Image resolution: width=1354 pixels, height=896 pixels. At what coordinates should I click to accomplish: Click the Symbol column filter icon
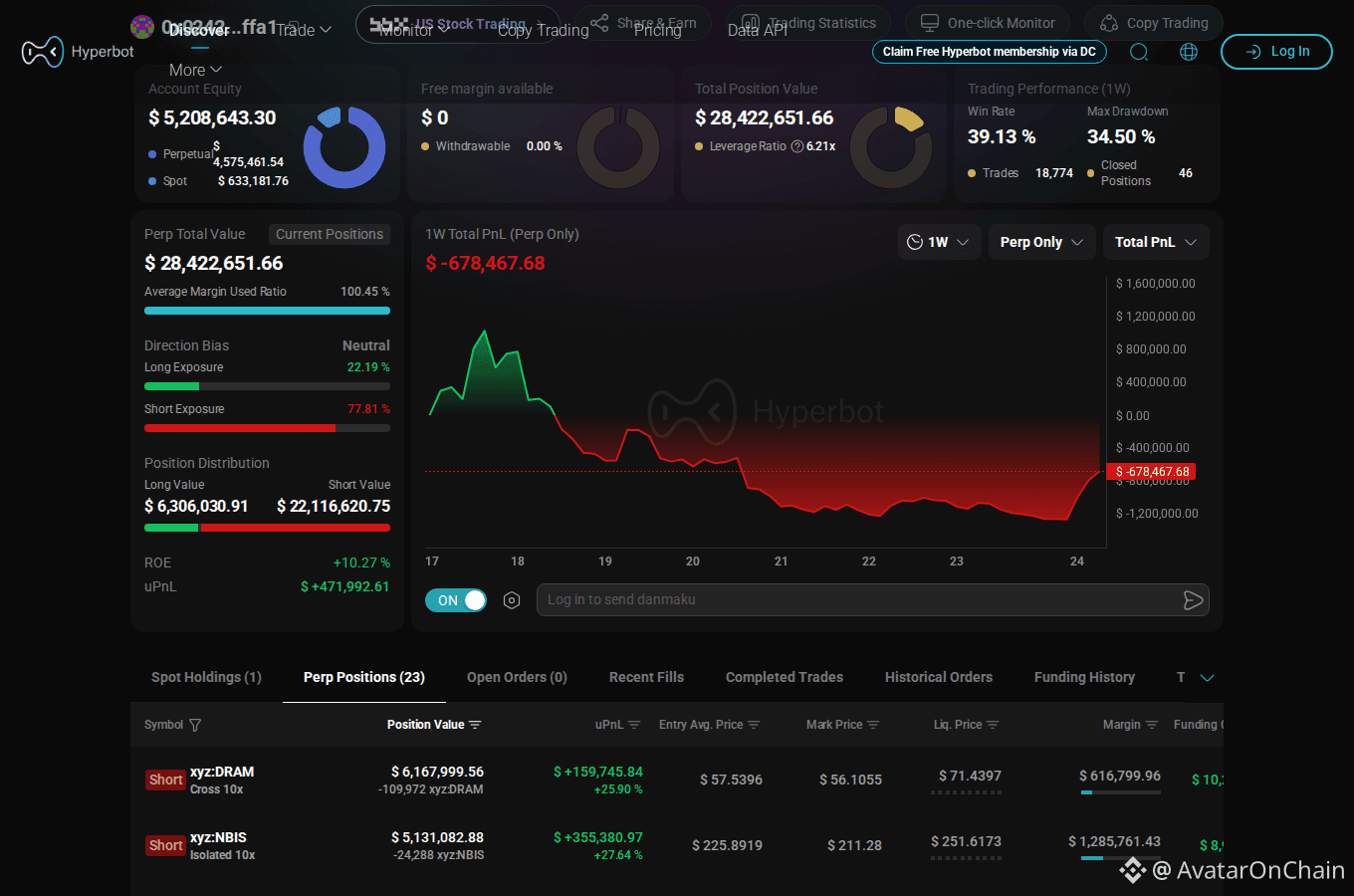point(195,725)
